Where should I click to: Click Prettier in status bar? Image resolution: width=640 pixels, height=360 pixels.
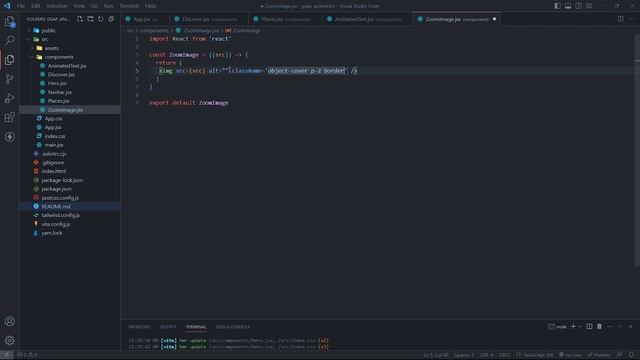(599, 355)
